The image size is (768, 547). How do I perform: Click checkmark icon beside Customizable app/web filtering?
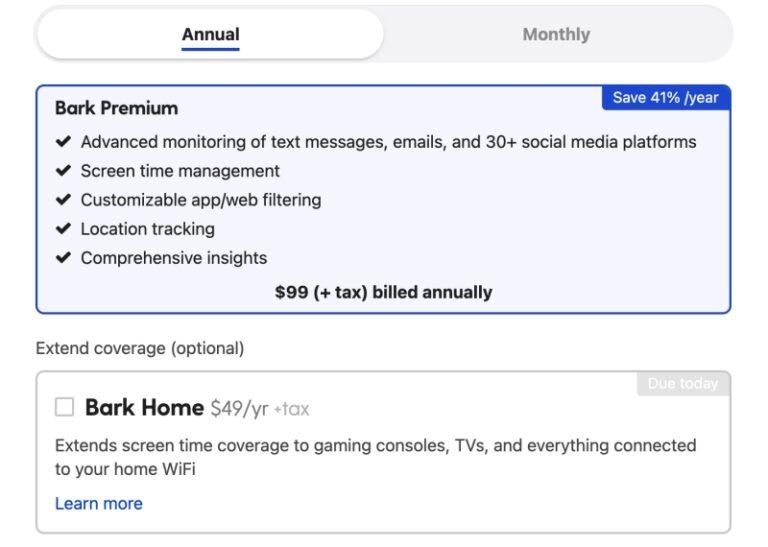click(x=64, y=200)
